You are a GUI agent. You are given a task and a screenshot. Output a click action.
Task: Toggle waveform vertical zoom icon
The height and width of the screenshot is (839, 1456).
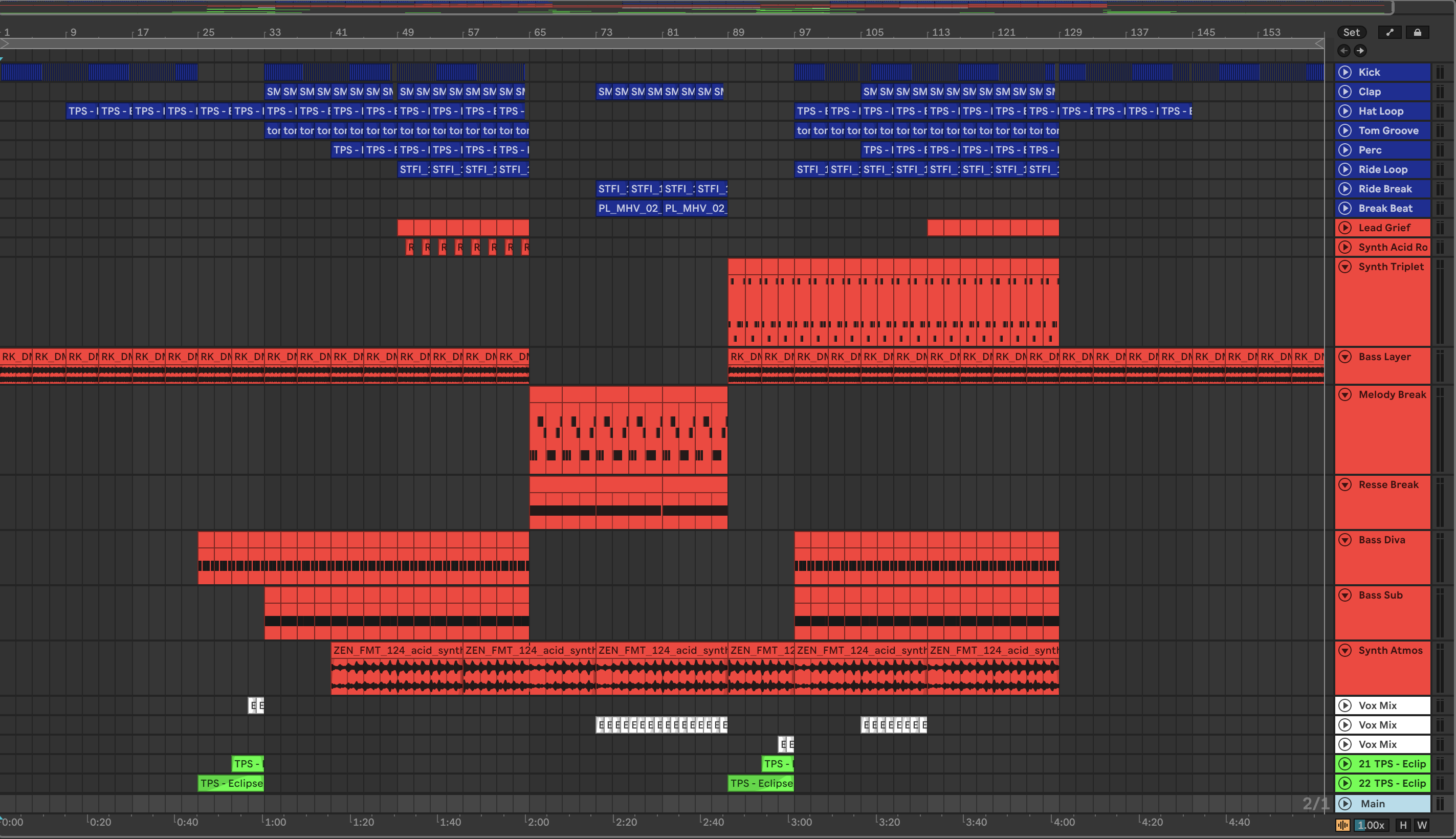tap(1342, 825)
